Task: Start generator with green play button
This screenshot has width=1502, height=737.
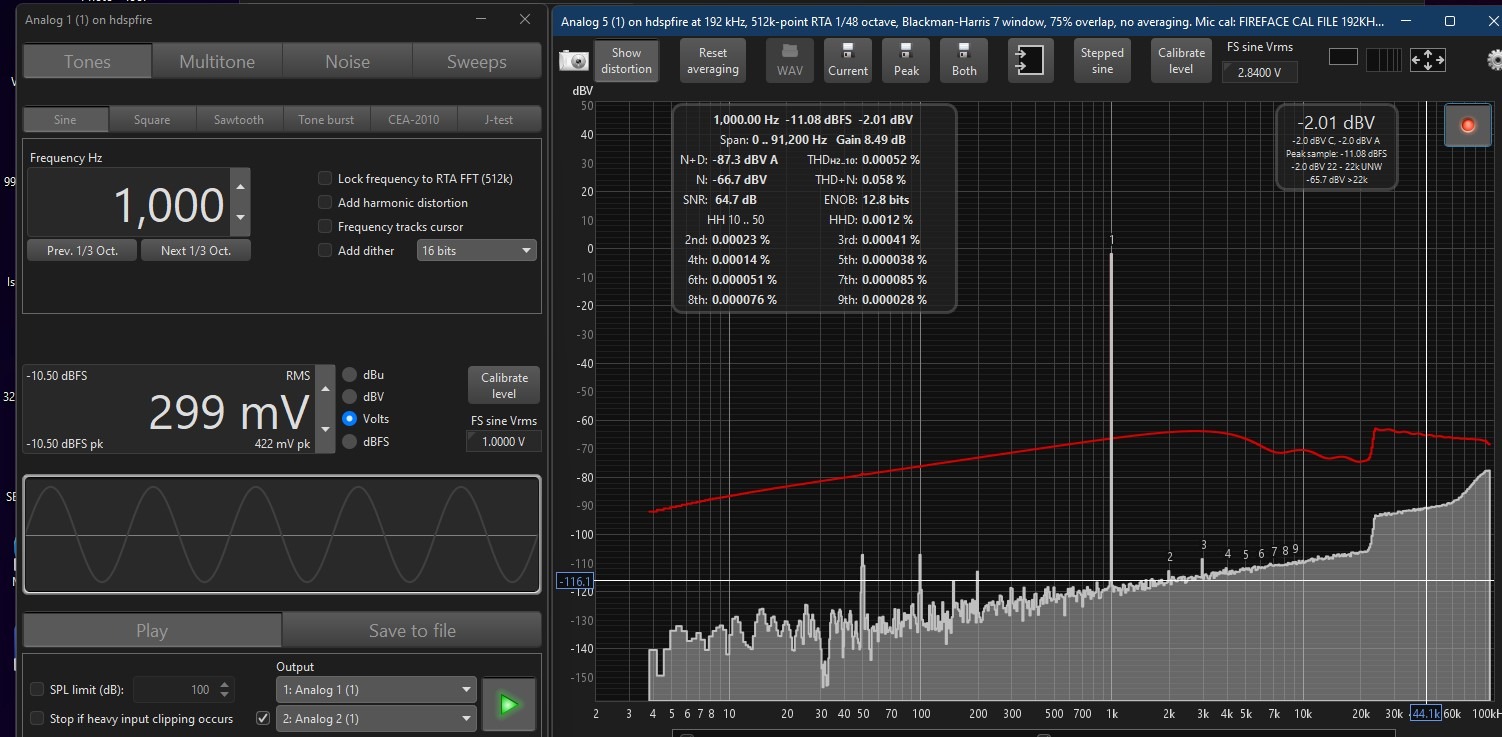Action: pyautogui.click(x=508, y=704)
